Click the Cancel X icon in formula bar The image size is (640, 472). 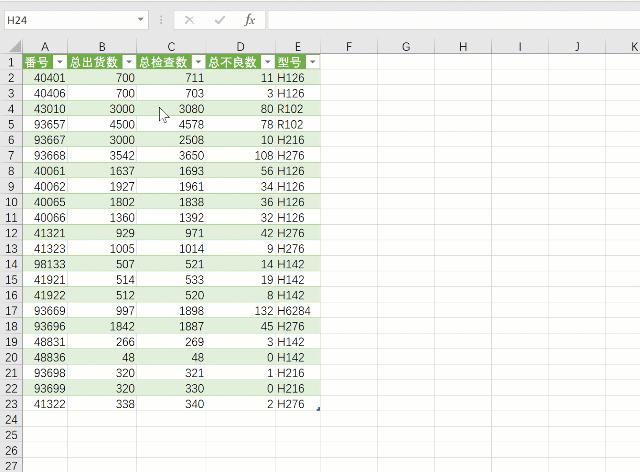pos(189,20)
